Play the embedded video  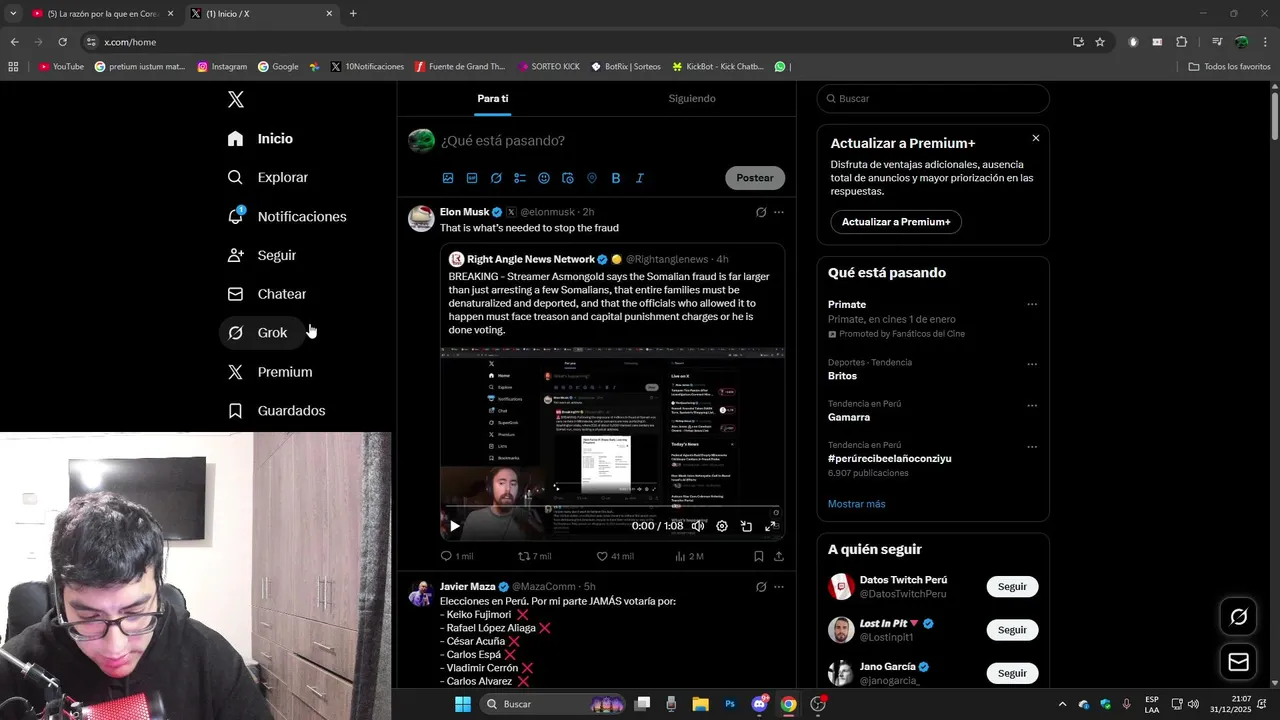[455, 526]
